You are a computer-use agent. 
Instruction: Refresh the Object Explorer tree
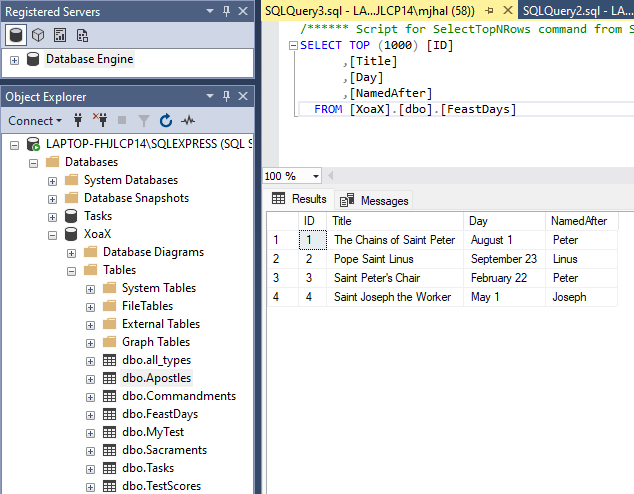click(165, 121)
